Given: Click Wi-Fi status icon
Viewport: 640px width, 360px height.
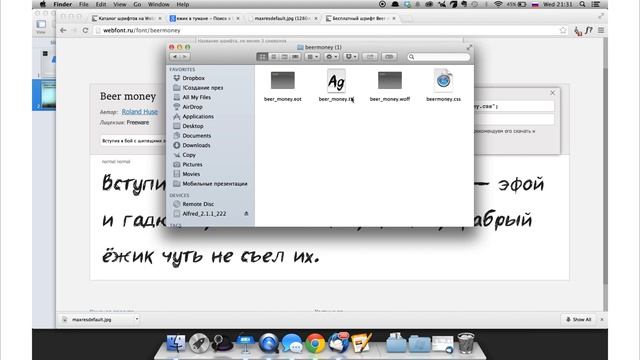Looking at the screenshot, I should [498, 4].
